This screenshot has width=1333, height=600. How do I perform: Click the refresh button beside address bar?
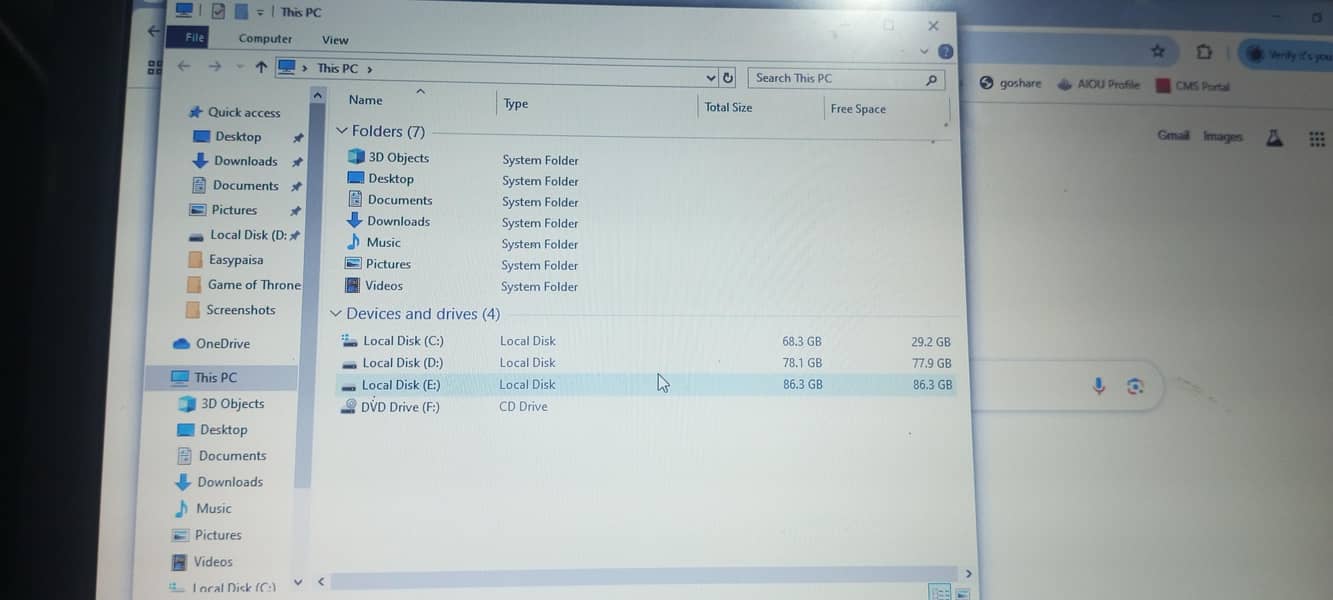(x=728, y=78)
